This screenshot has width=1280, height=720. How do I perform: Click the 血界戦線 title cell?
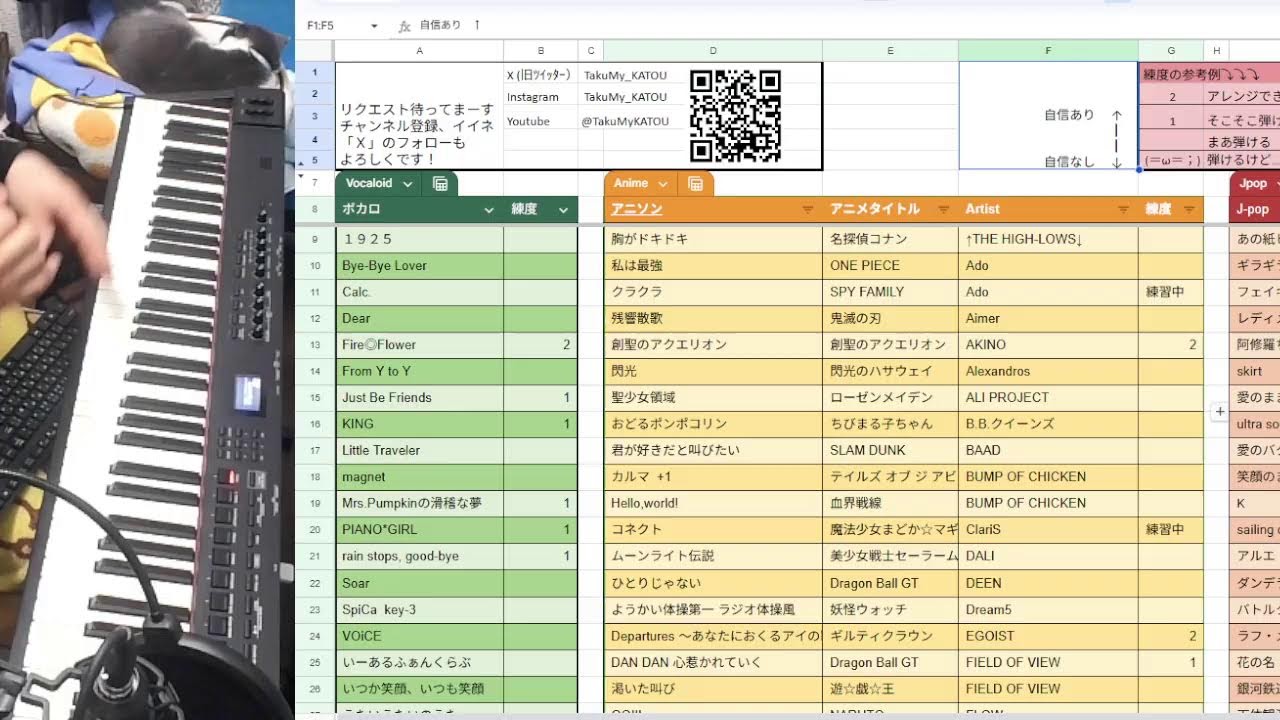890,503
